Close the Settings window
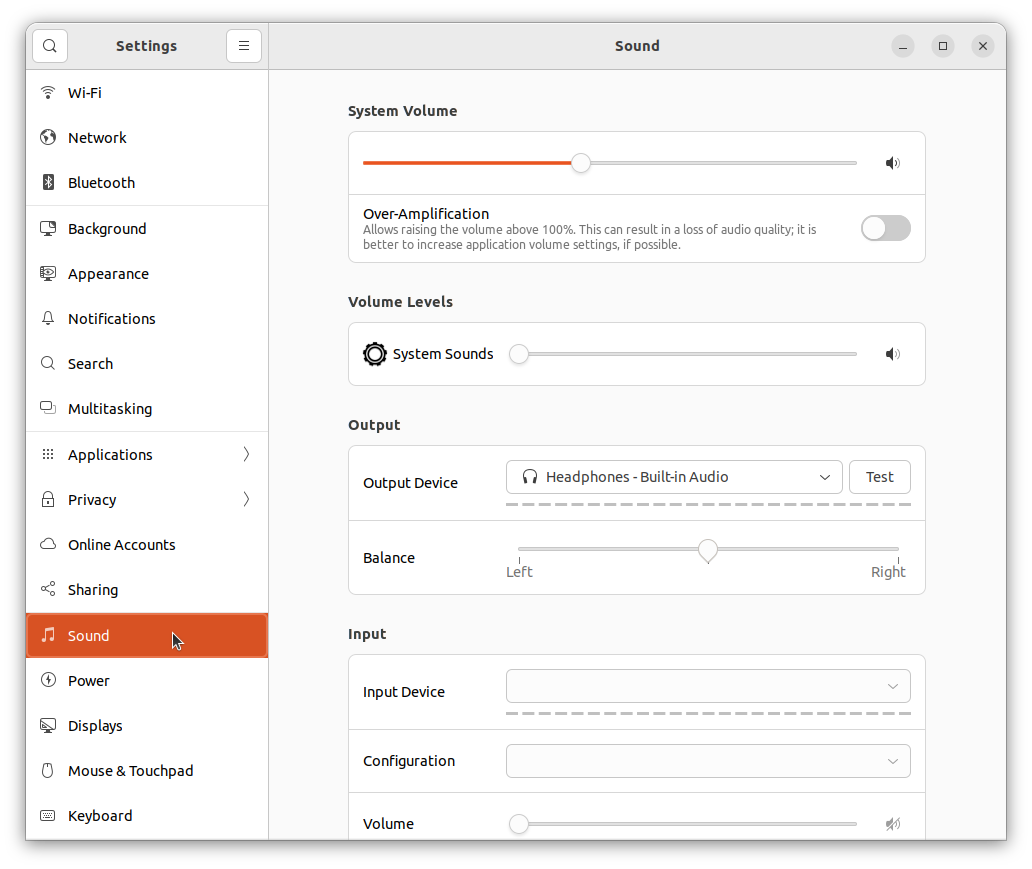The width and height of the screenshot is (1032, 869). tap(983, 46)
